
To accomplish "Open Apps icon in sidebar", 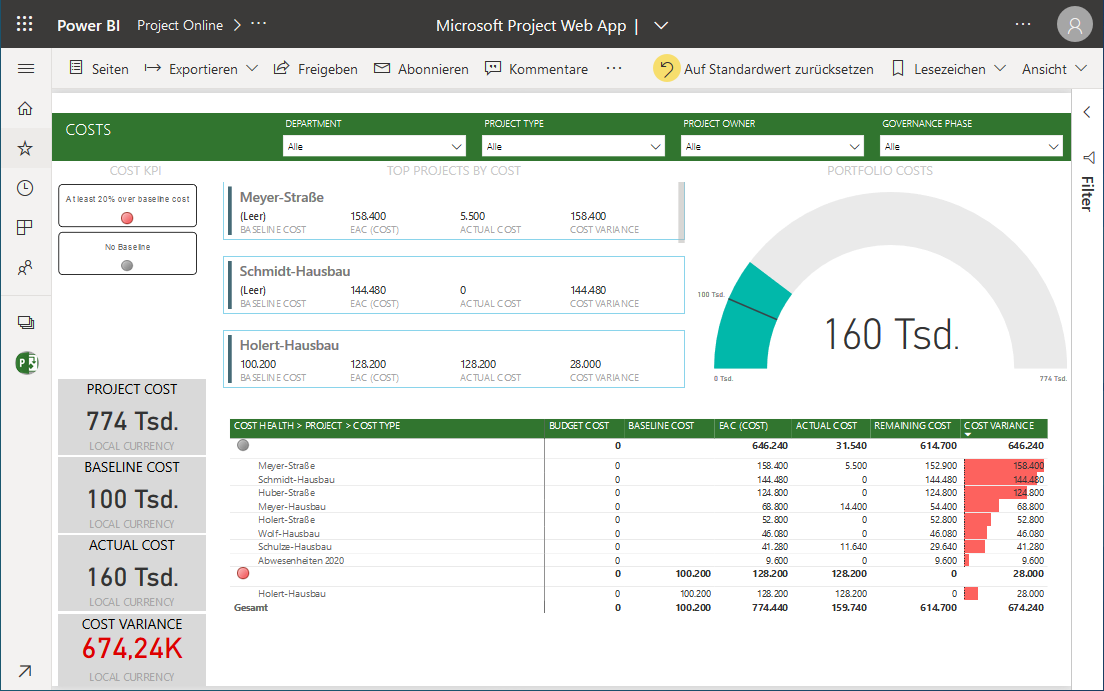I will (25, 228).
